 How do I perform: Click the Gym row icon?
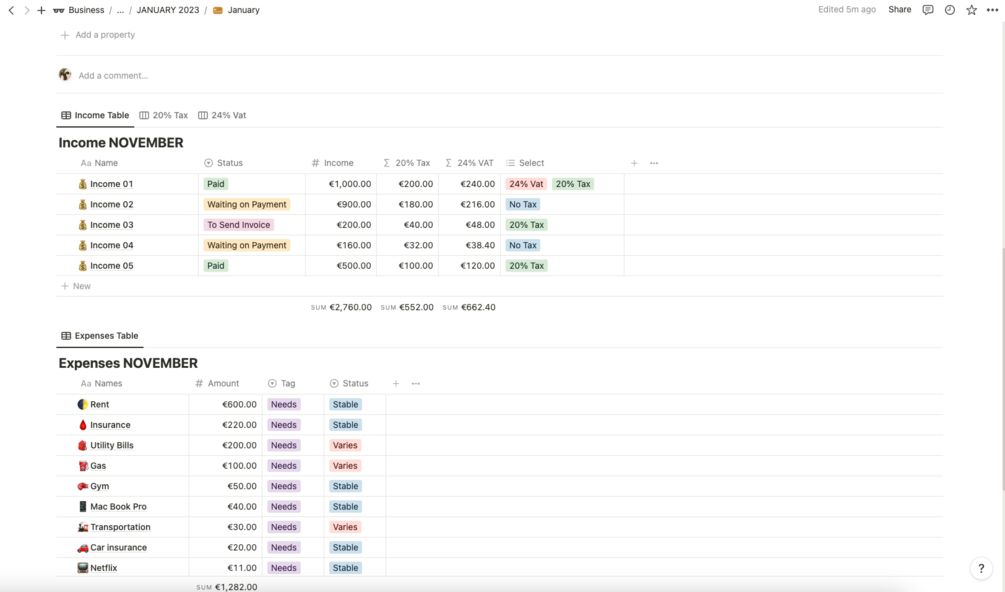click(83, 486)
